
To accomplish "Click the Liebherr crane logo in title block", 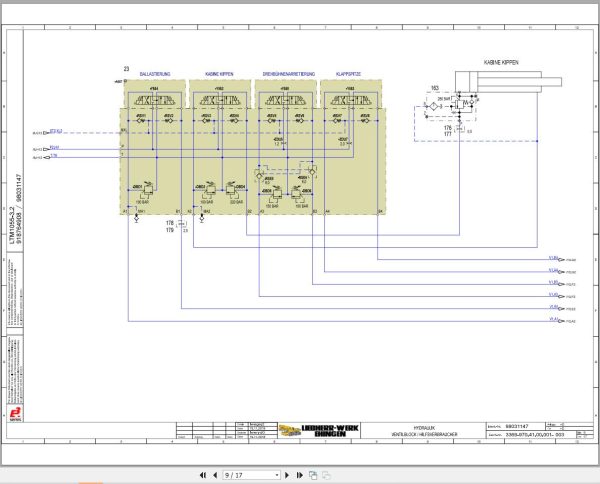I will 289,430.
